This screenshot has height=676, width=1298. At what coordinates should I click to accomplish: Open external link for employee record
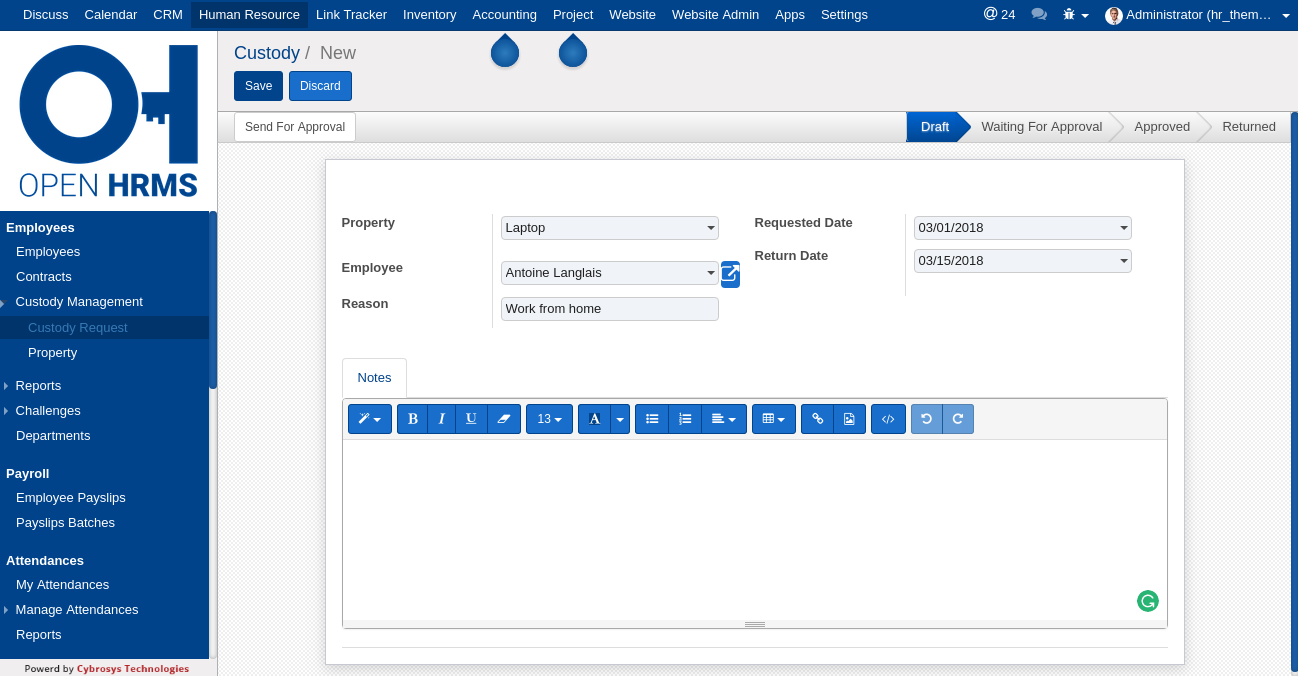[x=730, y=274]
